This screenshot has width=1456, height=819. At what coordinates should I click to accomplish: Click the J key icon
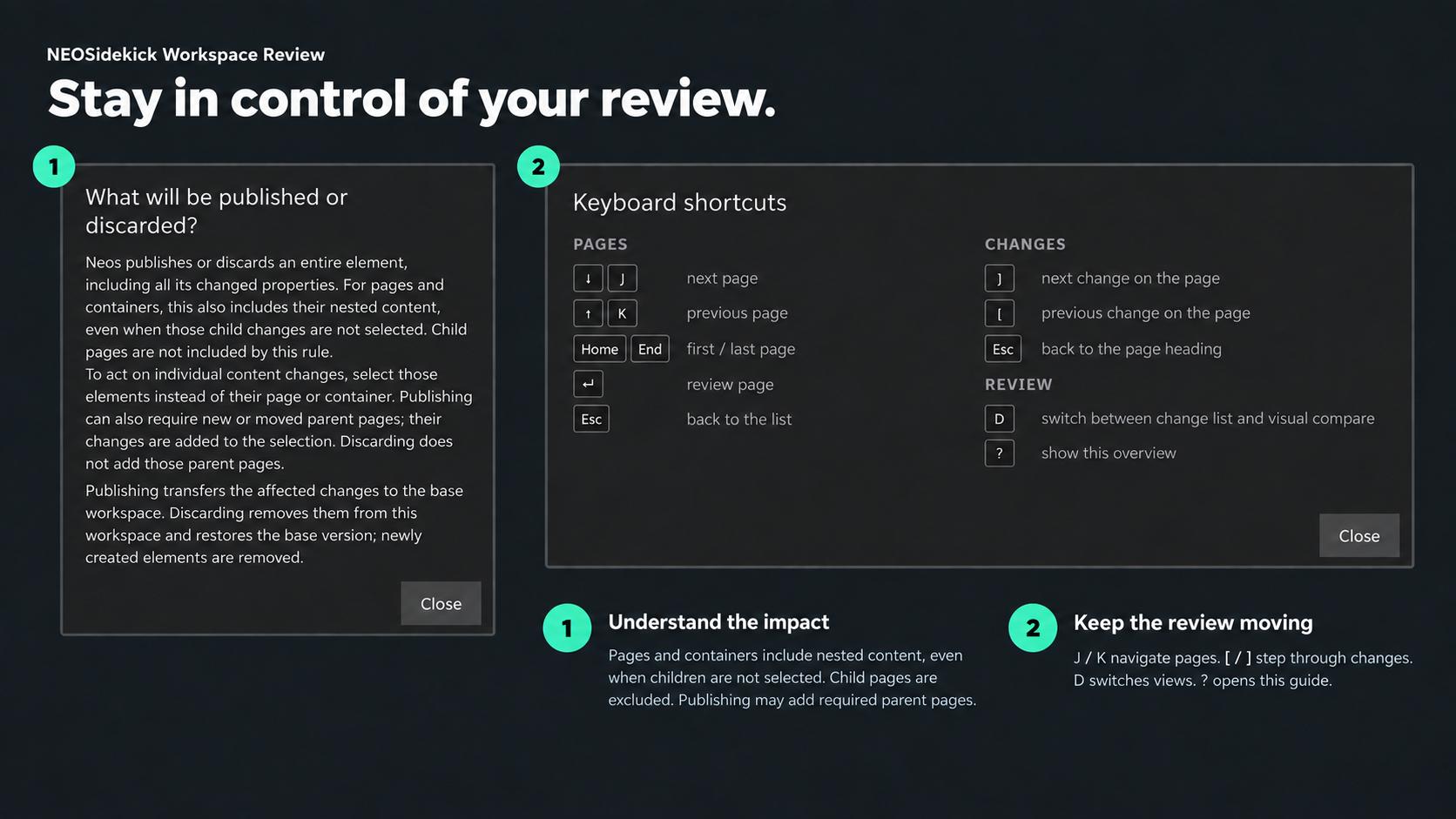pyautogui.click(x=622, y=279)
